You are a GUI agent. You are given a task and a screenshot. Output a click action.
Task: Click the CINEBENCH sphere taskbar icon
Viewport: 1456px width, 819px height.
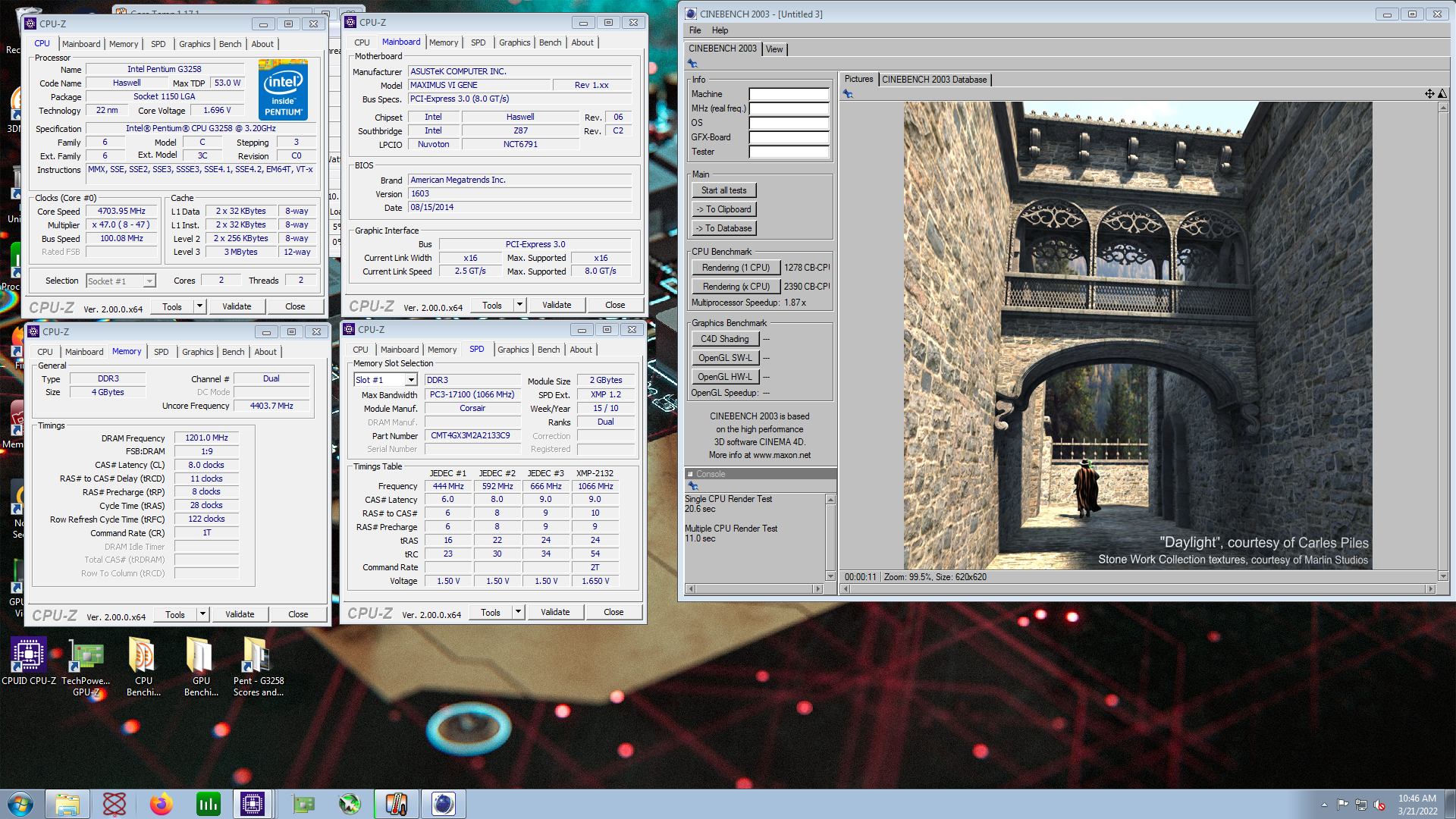444,804
